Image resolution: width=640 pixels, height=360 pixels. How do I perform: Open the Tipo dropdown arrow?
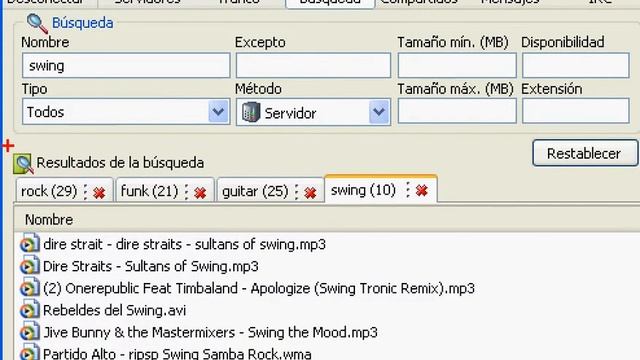(x=218, y=111)
